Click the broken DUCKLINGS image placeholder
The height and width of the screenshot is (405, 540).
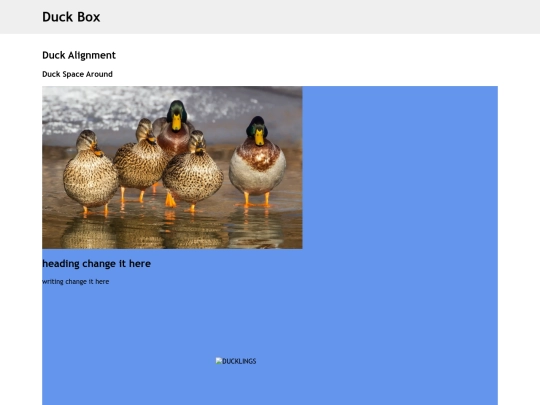tap(236, 361)
